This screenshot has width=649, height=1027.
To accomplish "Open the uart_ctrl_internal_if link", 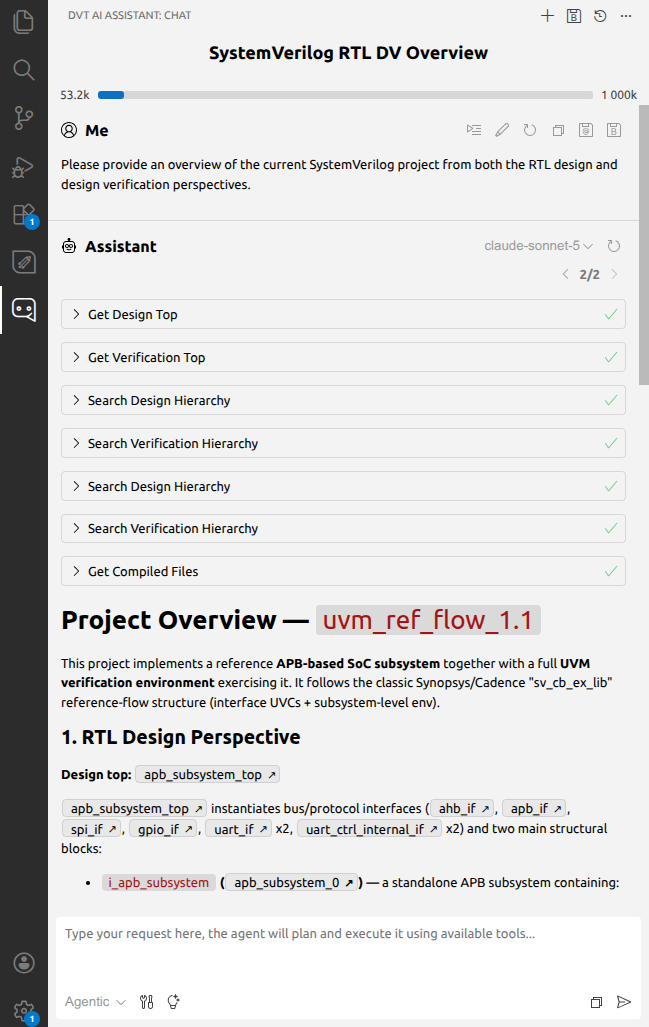I will tap(369, 829).
